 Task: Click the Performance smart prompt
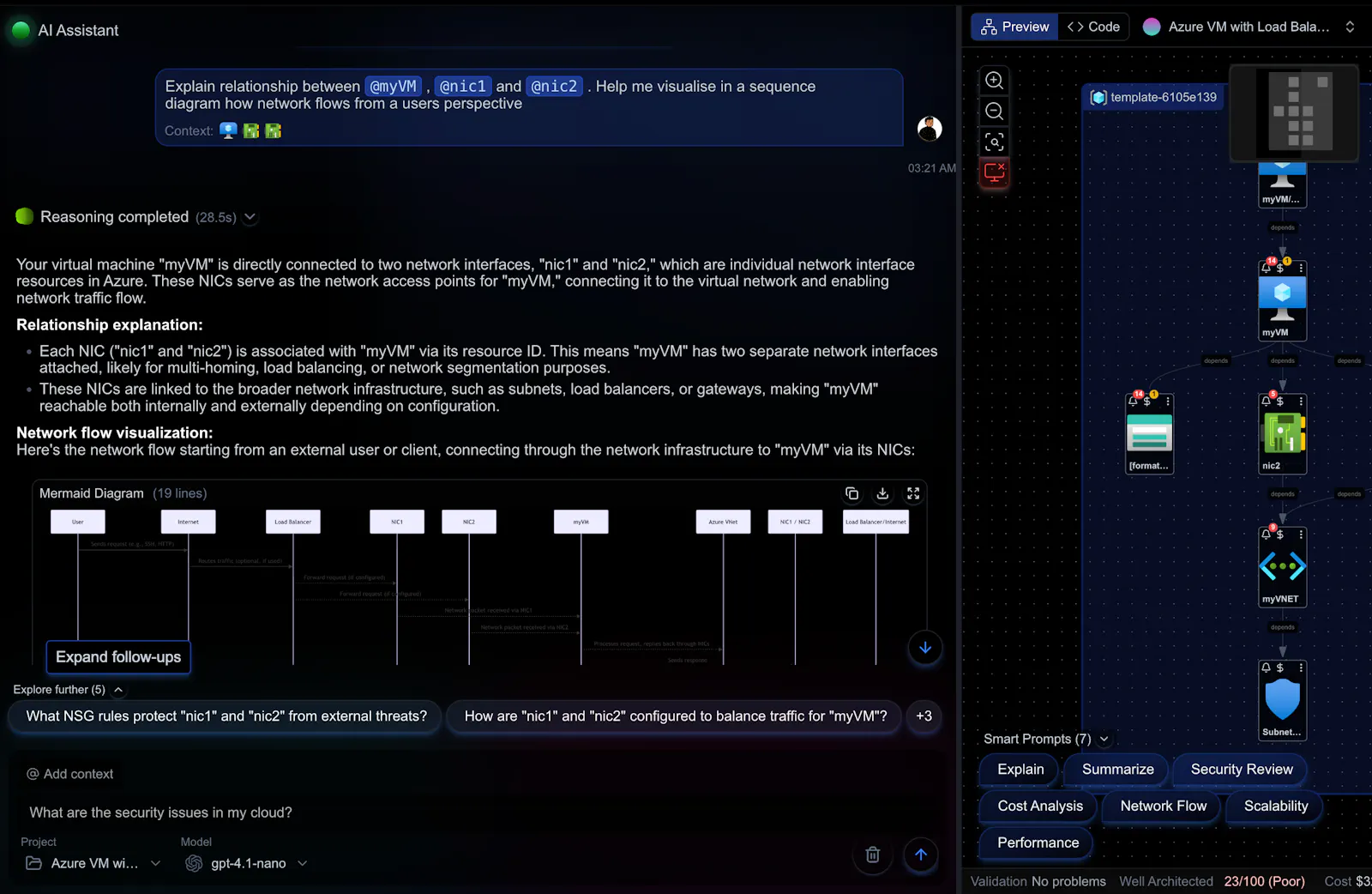pyautogui.click(x=1038, y=843)
